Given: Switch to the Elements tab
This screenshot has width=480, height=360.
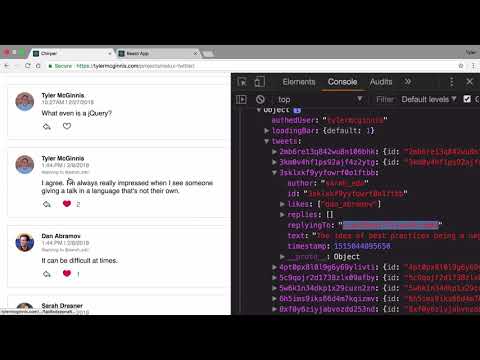Looking at the screenshot, I should 299,82.
